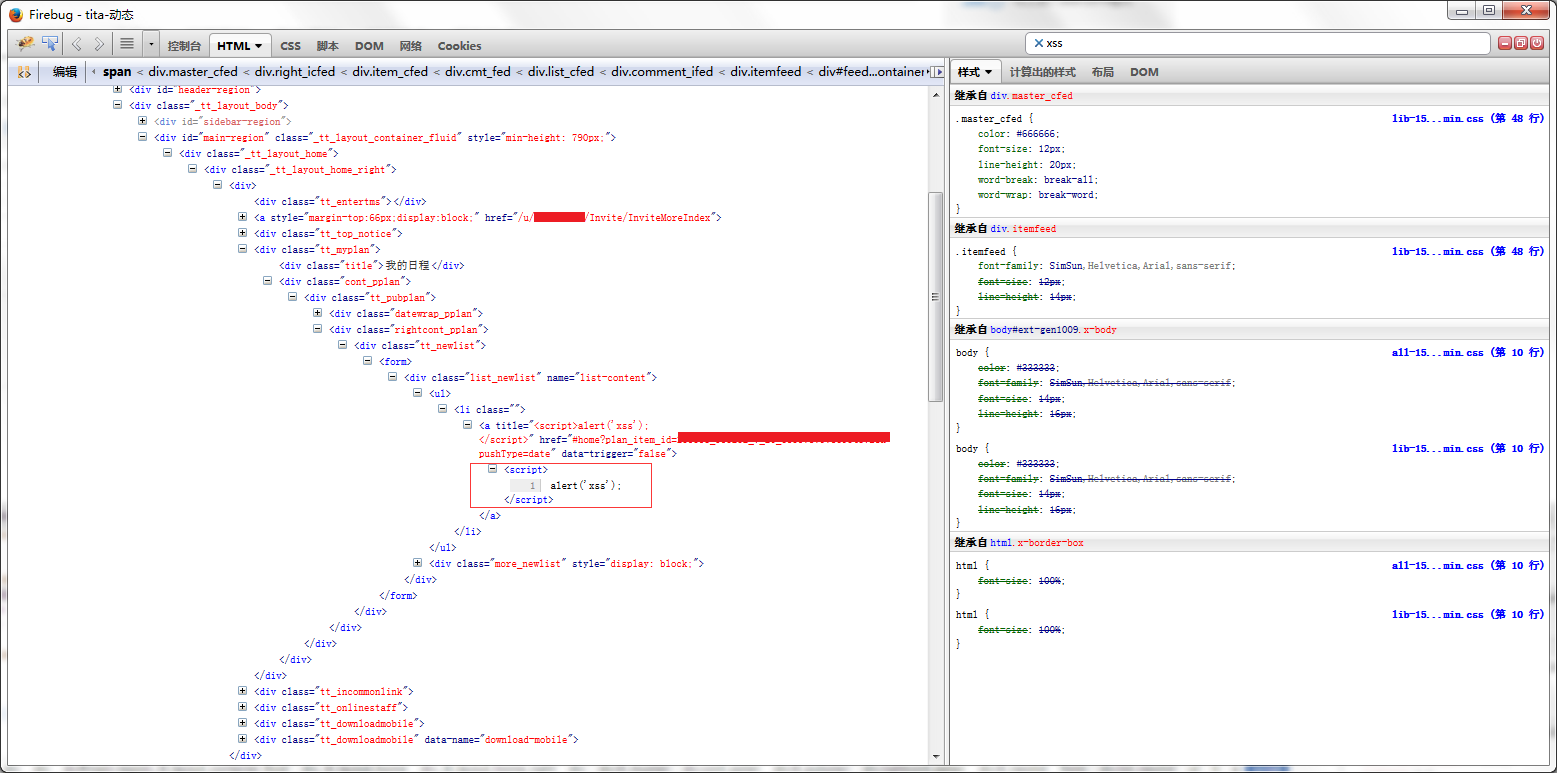Image resolution: width=1557 pixels, height=773 pixels.
Task: Collapse the list_newlist div node
Action: tap(392, 377)
